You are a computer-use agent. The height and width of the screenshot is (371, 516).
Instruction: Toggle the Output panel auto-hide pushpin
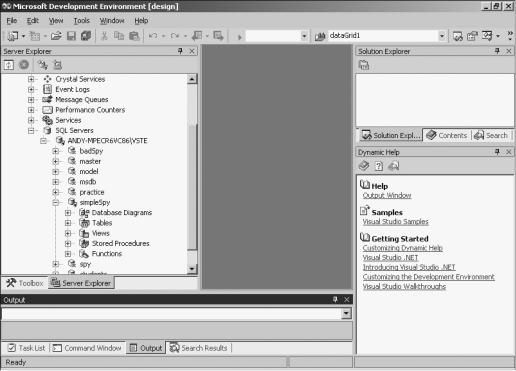pyautogui.click(x=335, y=299)
